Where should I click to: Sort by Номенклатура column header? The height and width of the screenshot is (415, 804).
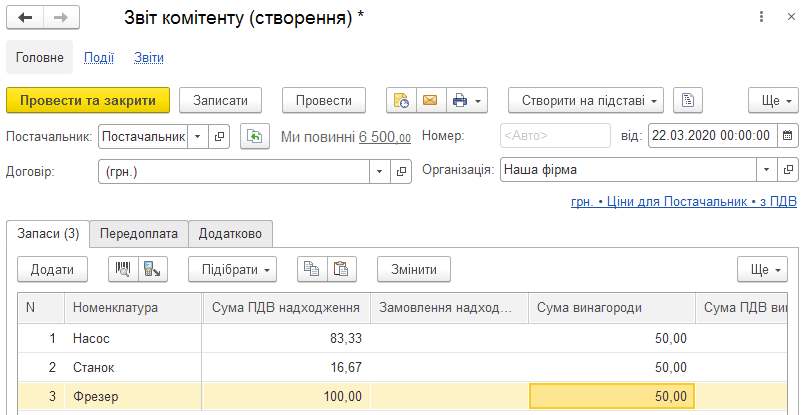133,308
